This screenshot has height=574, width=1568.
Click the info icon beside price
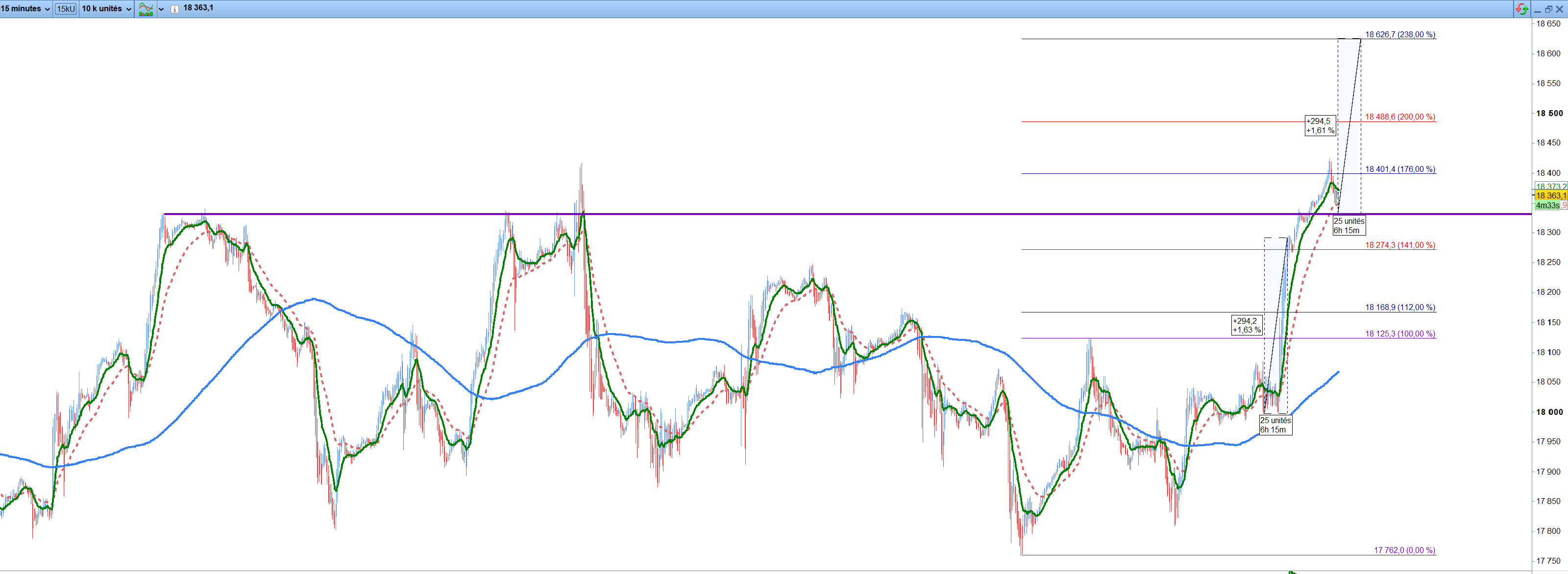point(175,8)
